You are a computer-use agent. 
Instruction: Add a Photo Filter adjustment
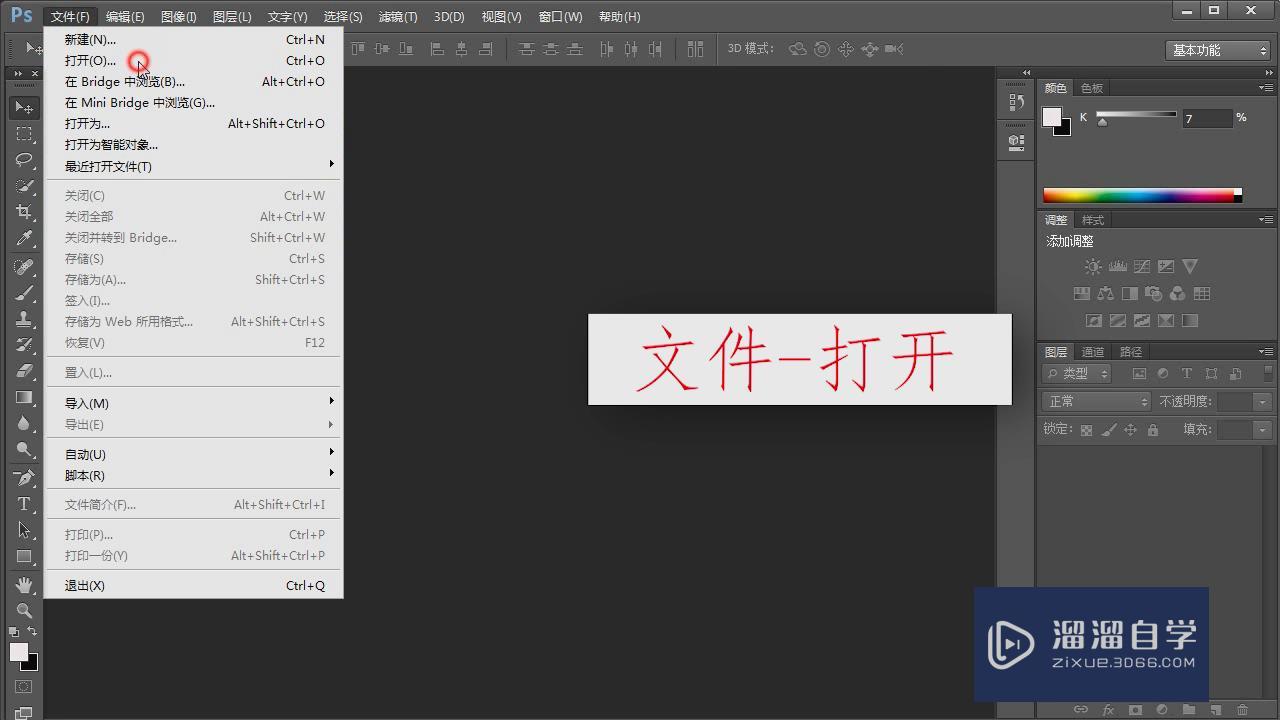1153,294
